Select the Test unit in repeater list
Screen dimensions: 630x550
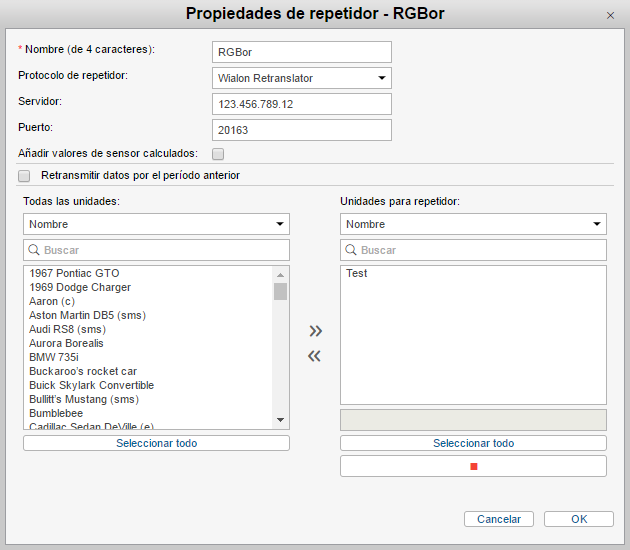pos(357,273)
